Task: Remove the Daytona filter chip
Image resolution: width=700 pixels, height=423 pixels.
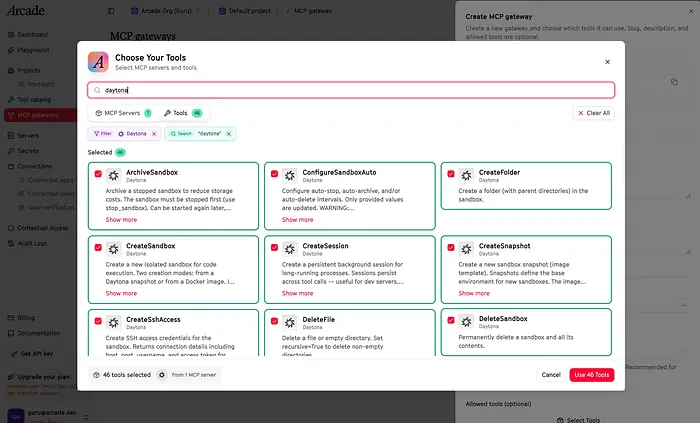Action: pyautogui.click(x=155, y=133)
